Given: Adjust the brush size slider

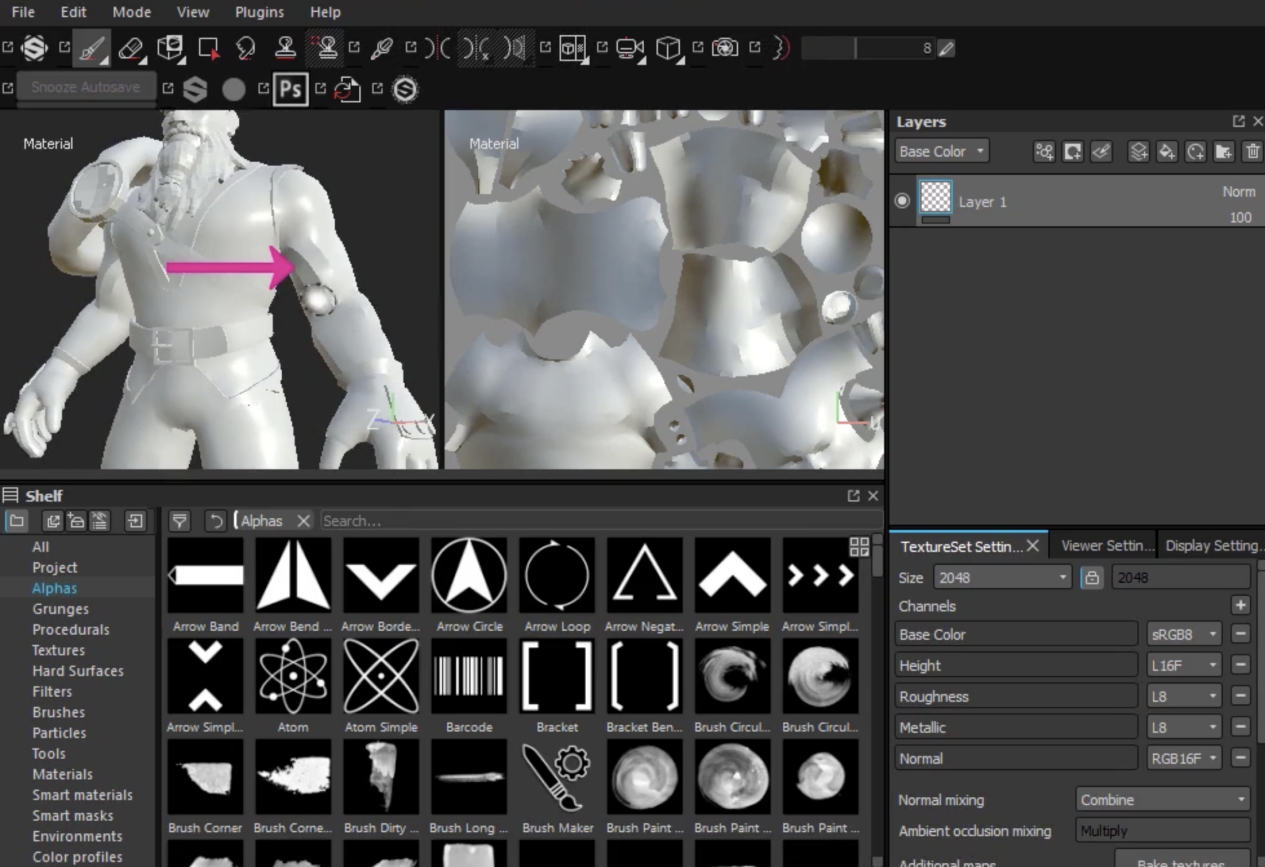Looking at the screenshot, I should pos(868,47).
